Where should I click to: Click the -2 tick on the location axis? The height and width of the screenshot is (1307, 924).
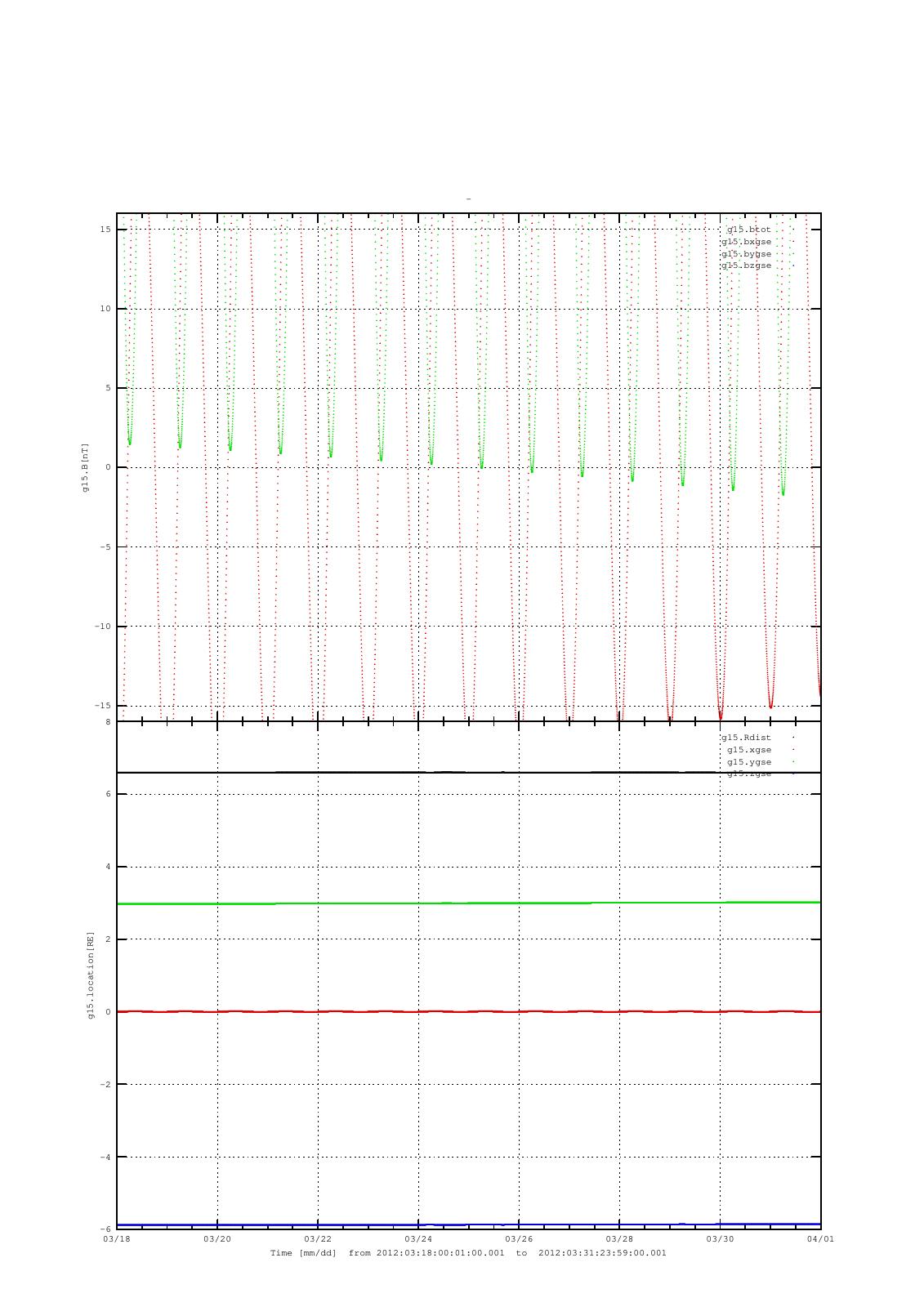point(105,1085)
